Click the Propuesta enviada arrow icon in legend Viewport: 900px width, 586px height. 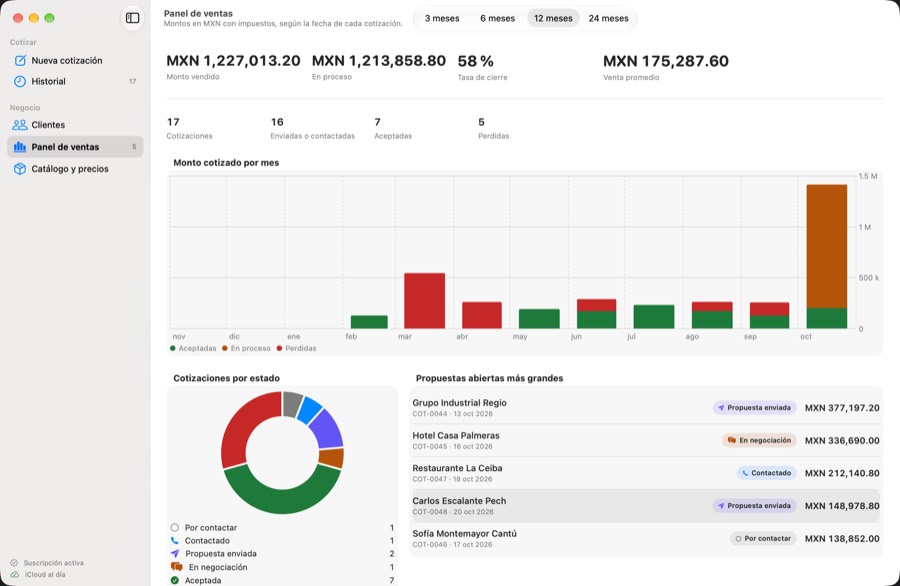click(x=174, y=554)
